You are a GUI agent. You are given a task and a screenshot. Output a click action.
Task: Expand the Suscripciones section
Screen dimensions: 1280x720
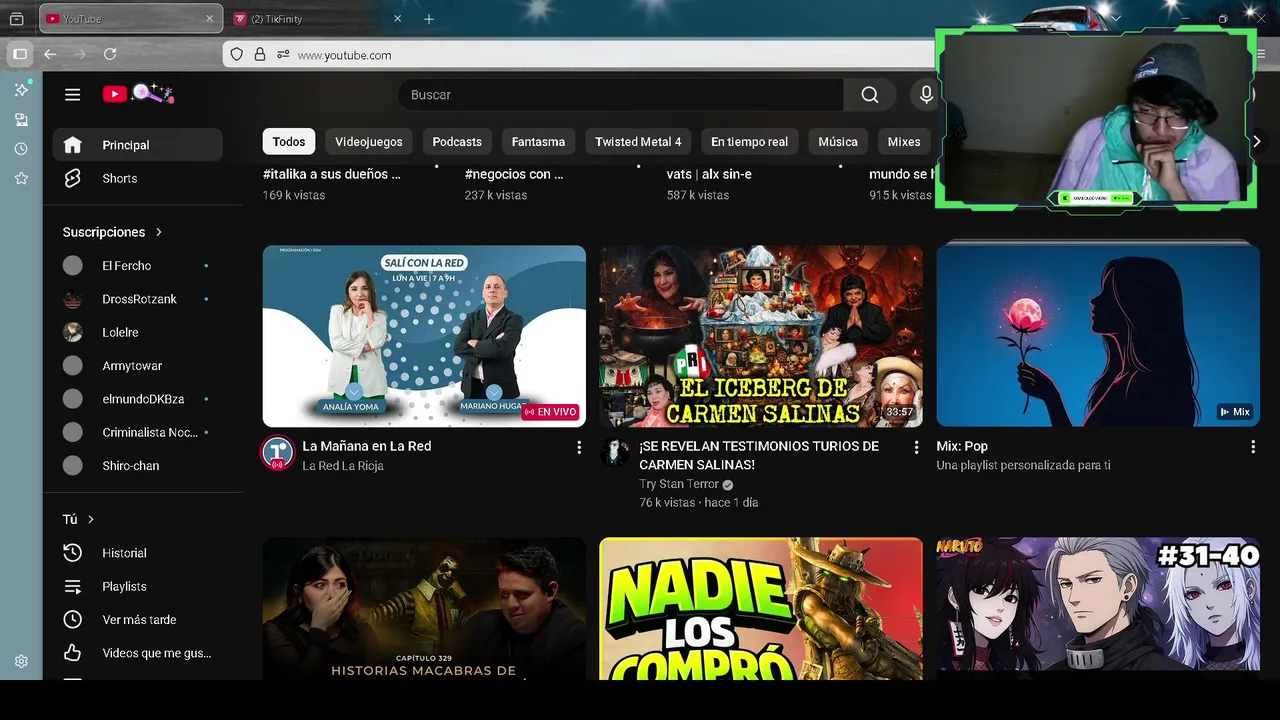pyautogui.click(x=112, y=232)
